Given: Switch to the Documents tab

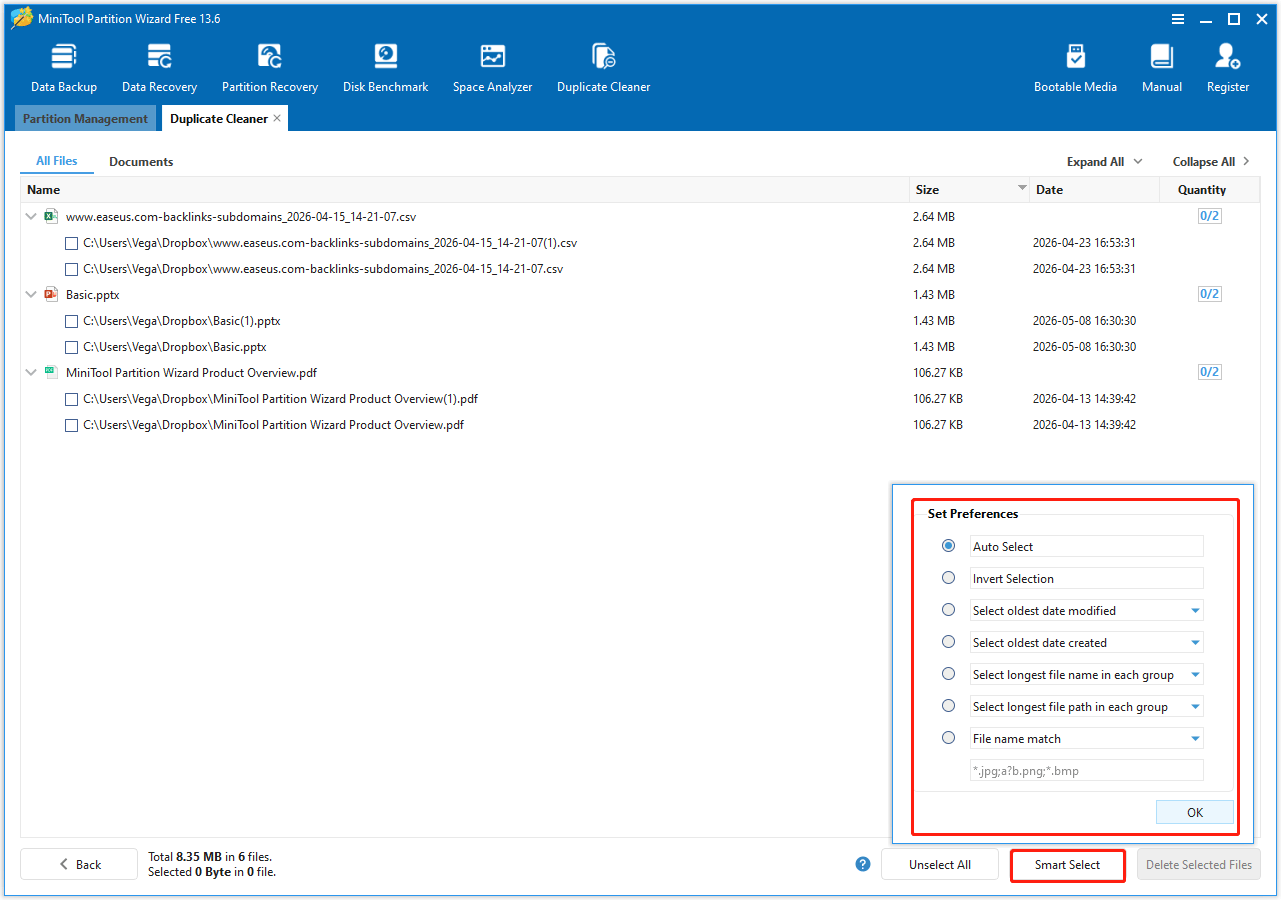Looking at the screenshot, I should coord(141,161).
